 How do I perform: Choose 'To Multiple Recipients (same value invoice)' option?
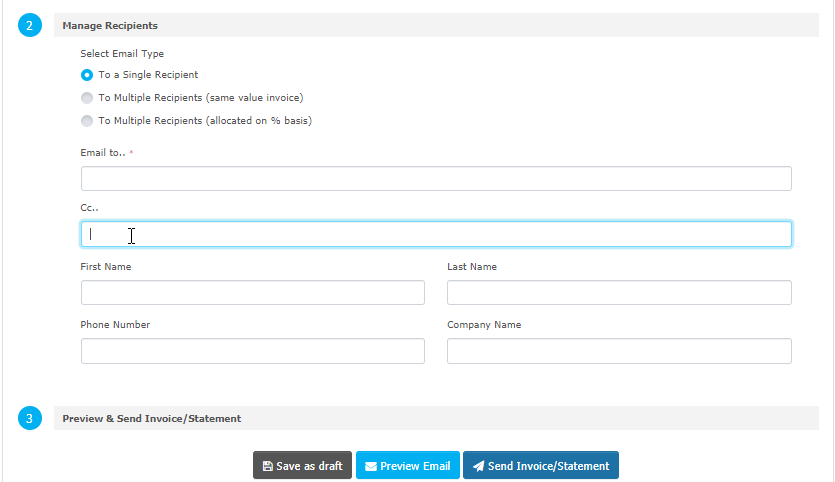point(87,98)
